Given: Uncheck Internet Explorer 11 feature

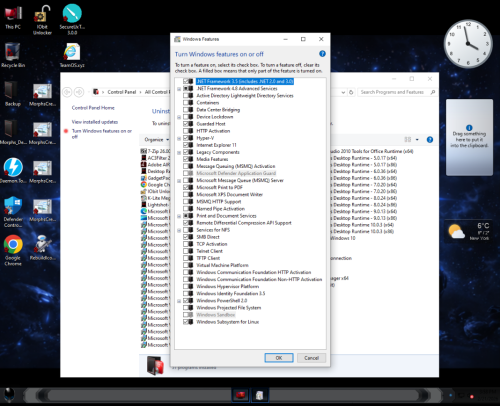Looking at the screenshot, I should coord(186,145).
